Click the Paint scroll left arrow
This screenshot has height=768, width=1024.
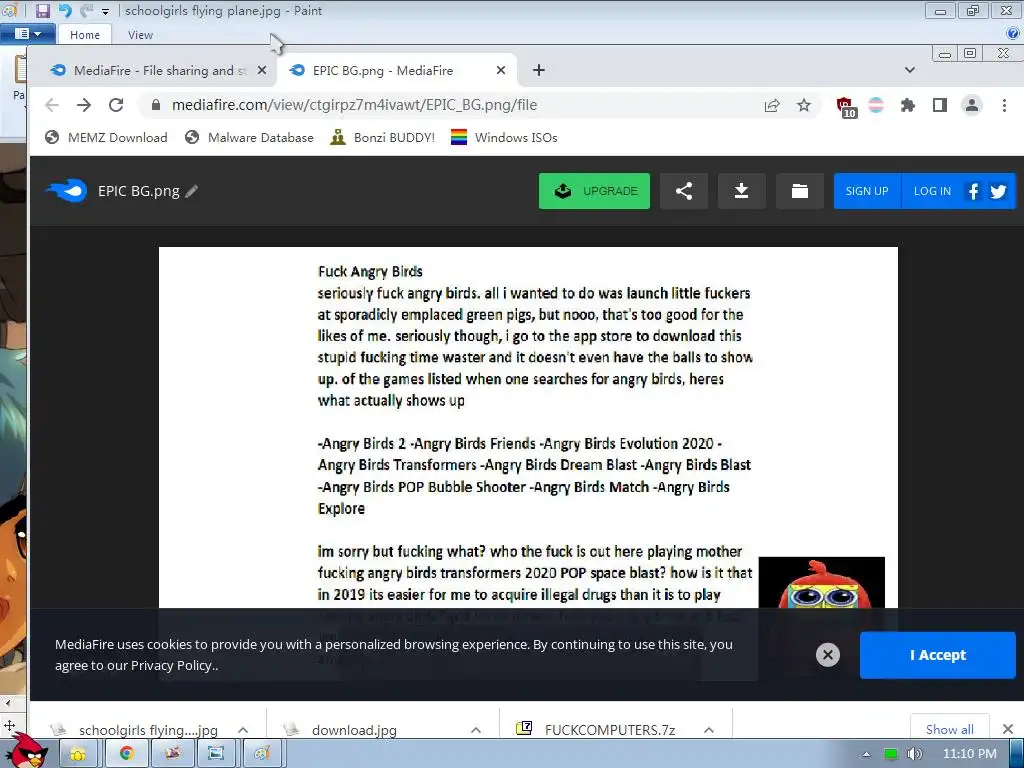pyautogui.click(x=7, y=703)
